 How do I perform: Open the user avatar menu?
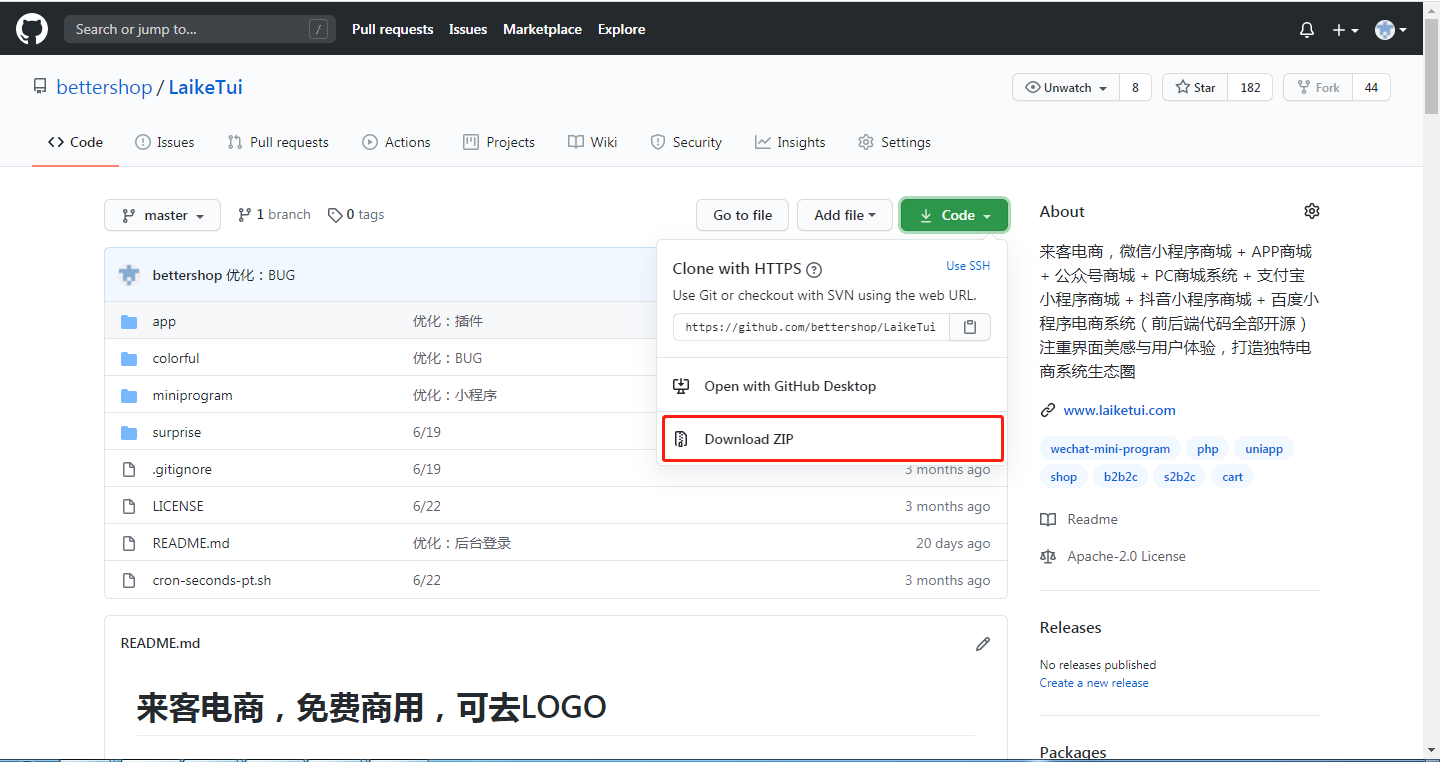point(1390,30)
